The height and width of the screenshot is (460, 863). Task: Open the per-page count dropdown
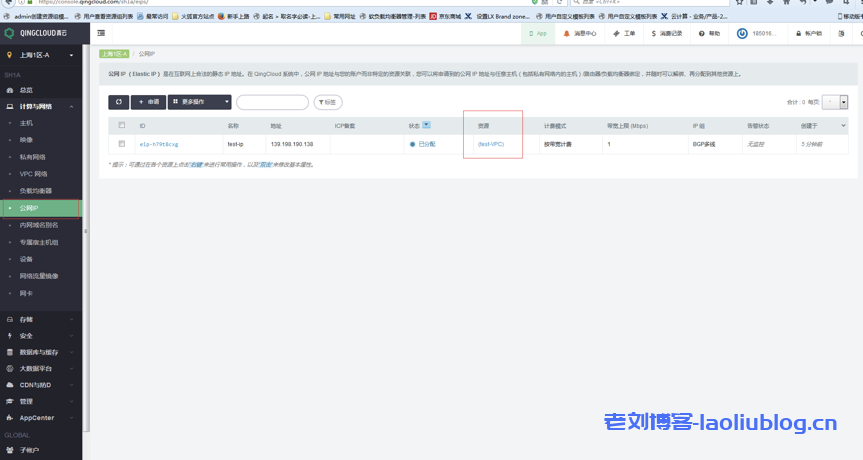click(844, 102)
